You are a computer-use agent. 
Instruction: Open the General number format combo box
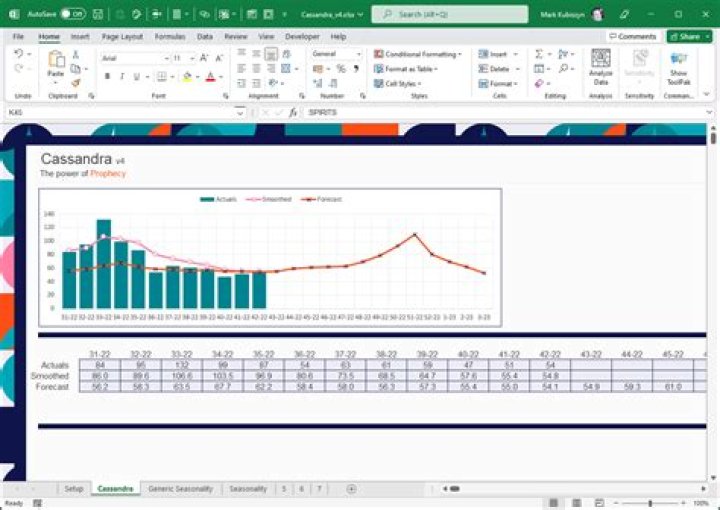click(336, 54)
